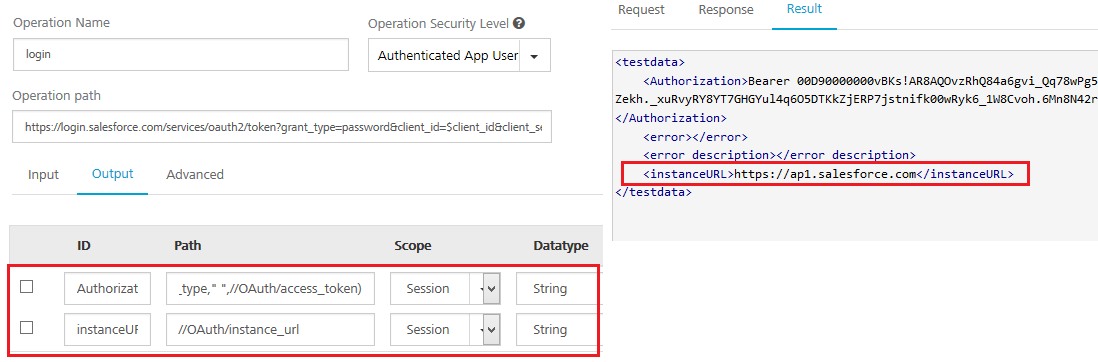
Task: Click the //OAuth/instance_url path field
Action: click(270, 329)
